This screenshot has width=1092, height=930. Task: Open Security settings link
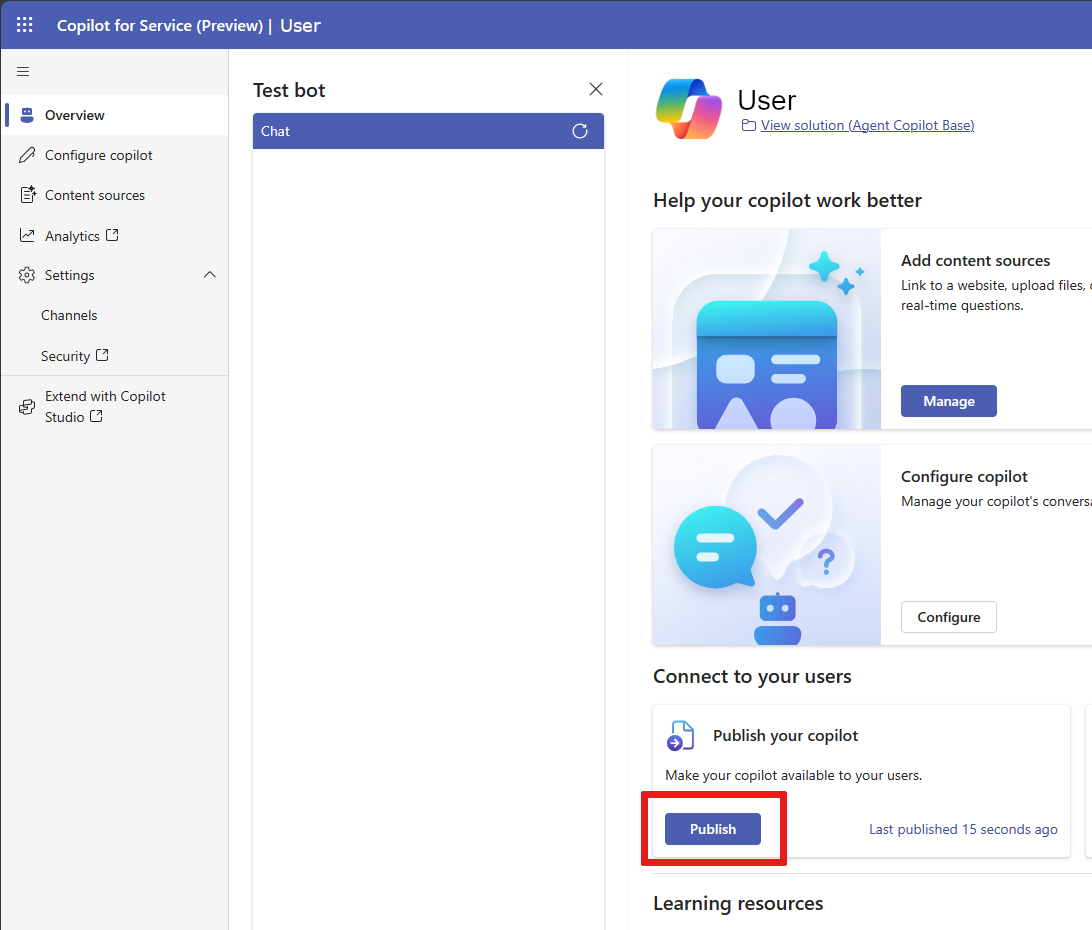(65, 356)
